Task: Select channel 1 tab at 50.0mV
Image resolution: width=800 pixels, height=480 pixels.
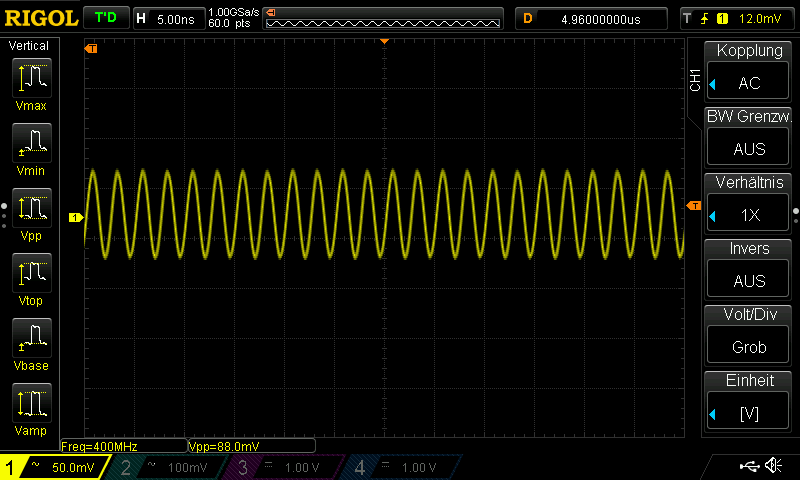Action: point(54,467)
